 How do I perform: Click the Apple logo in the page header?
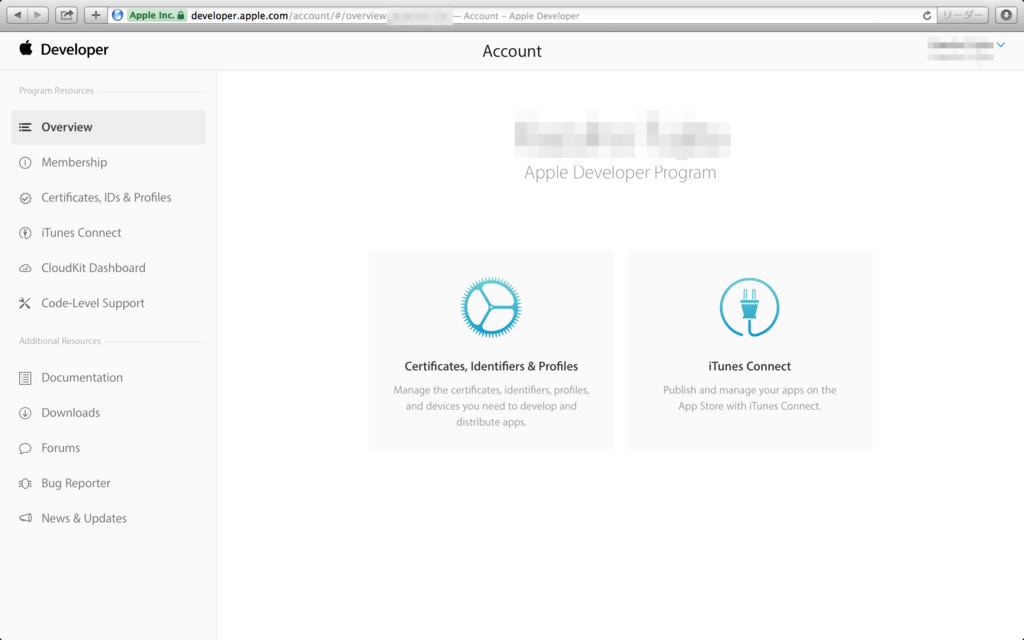25,48
